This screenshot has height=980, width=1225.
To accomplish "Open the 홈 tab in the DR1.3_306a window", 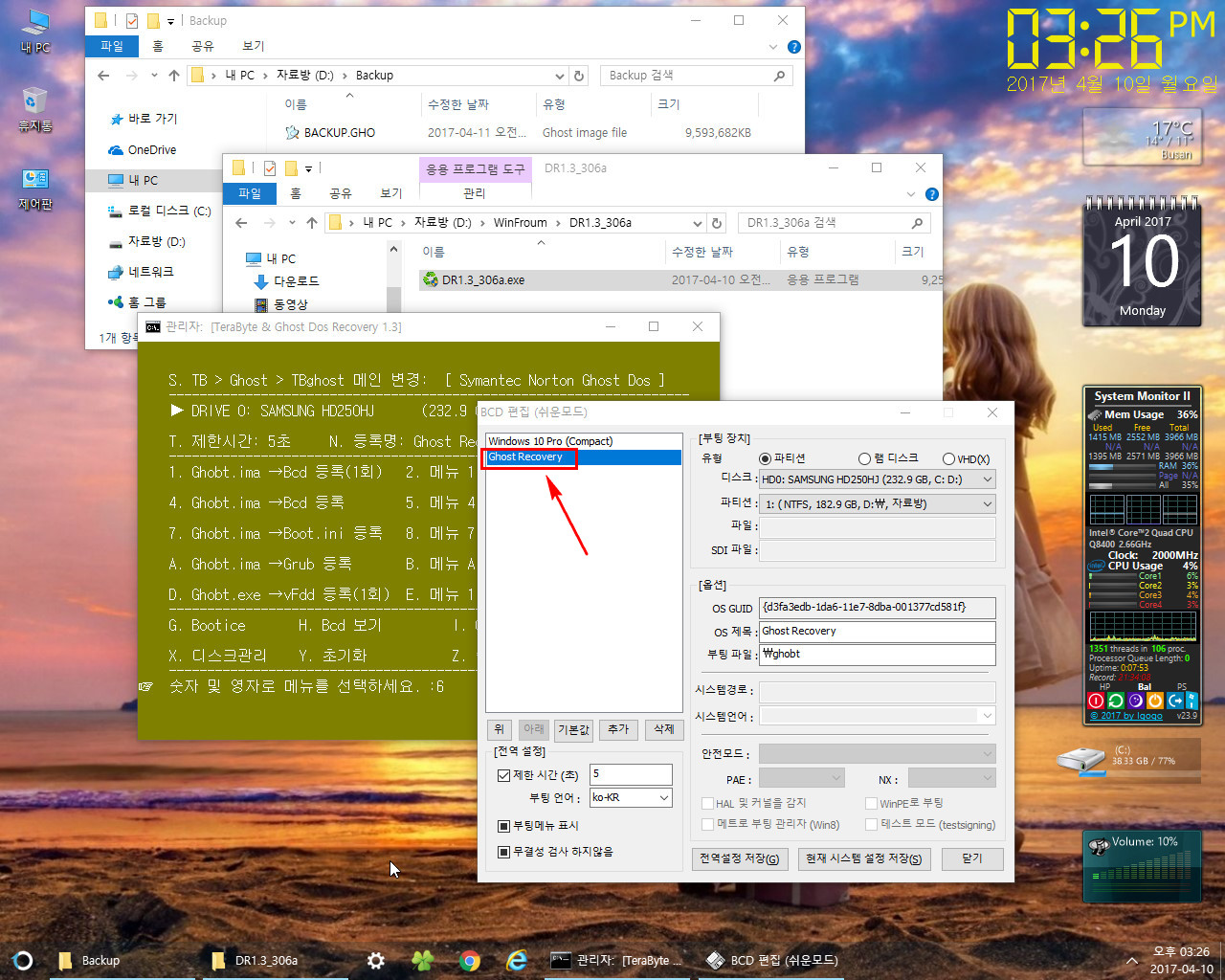I will click(296, 193).
